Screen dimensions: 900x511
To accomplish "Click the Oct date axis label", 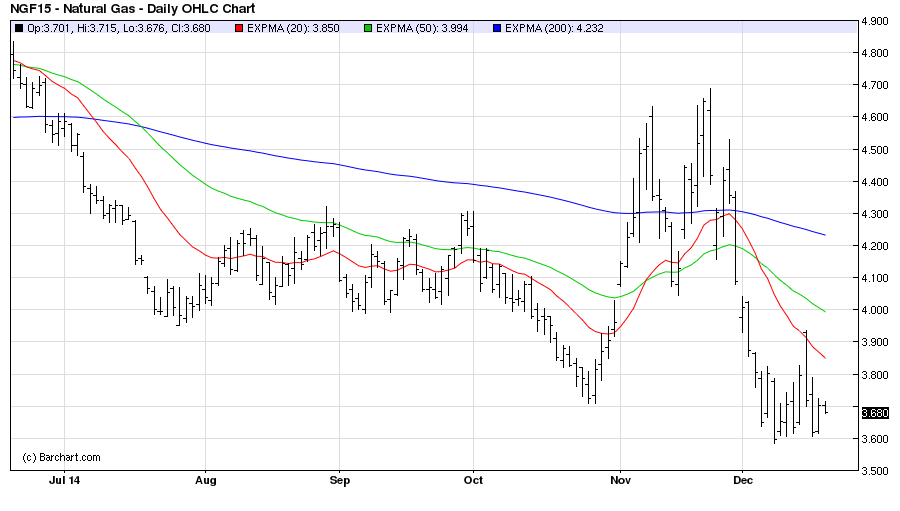I will tap(473, 480).
